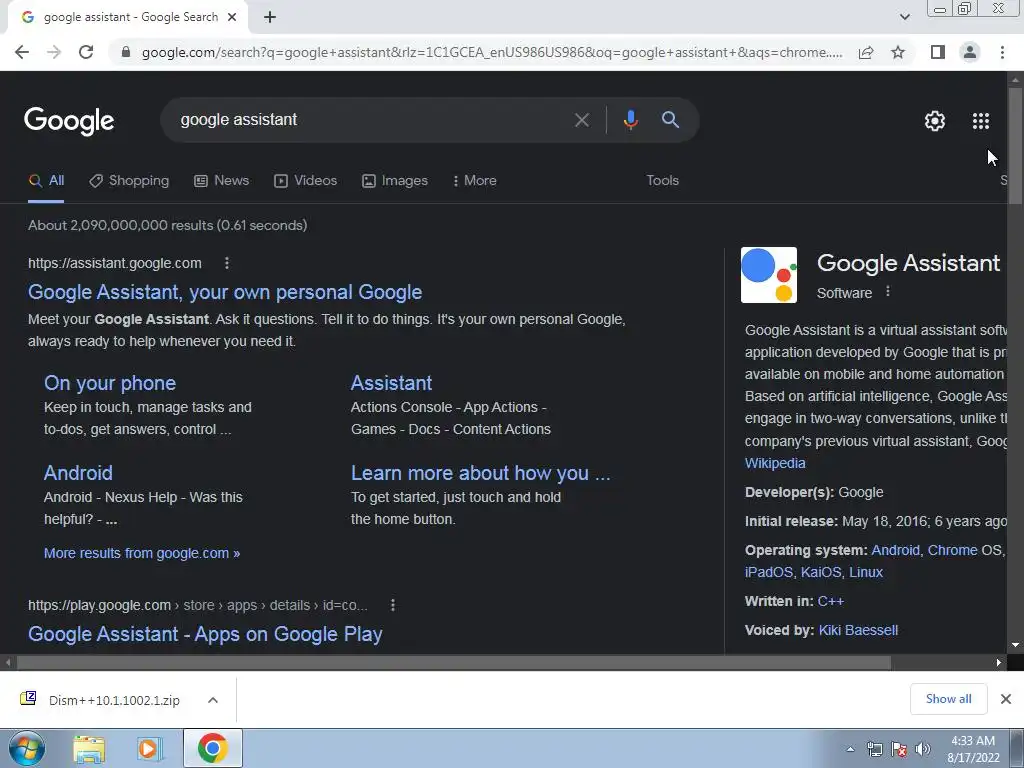Open options for play.google.com result
This screenshot has height=768, width=1024.
392,605
